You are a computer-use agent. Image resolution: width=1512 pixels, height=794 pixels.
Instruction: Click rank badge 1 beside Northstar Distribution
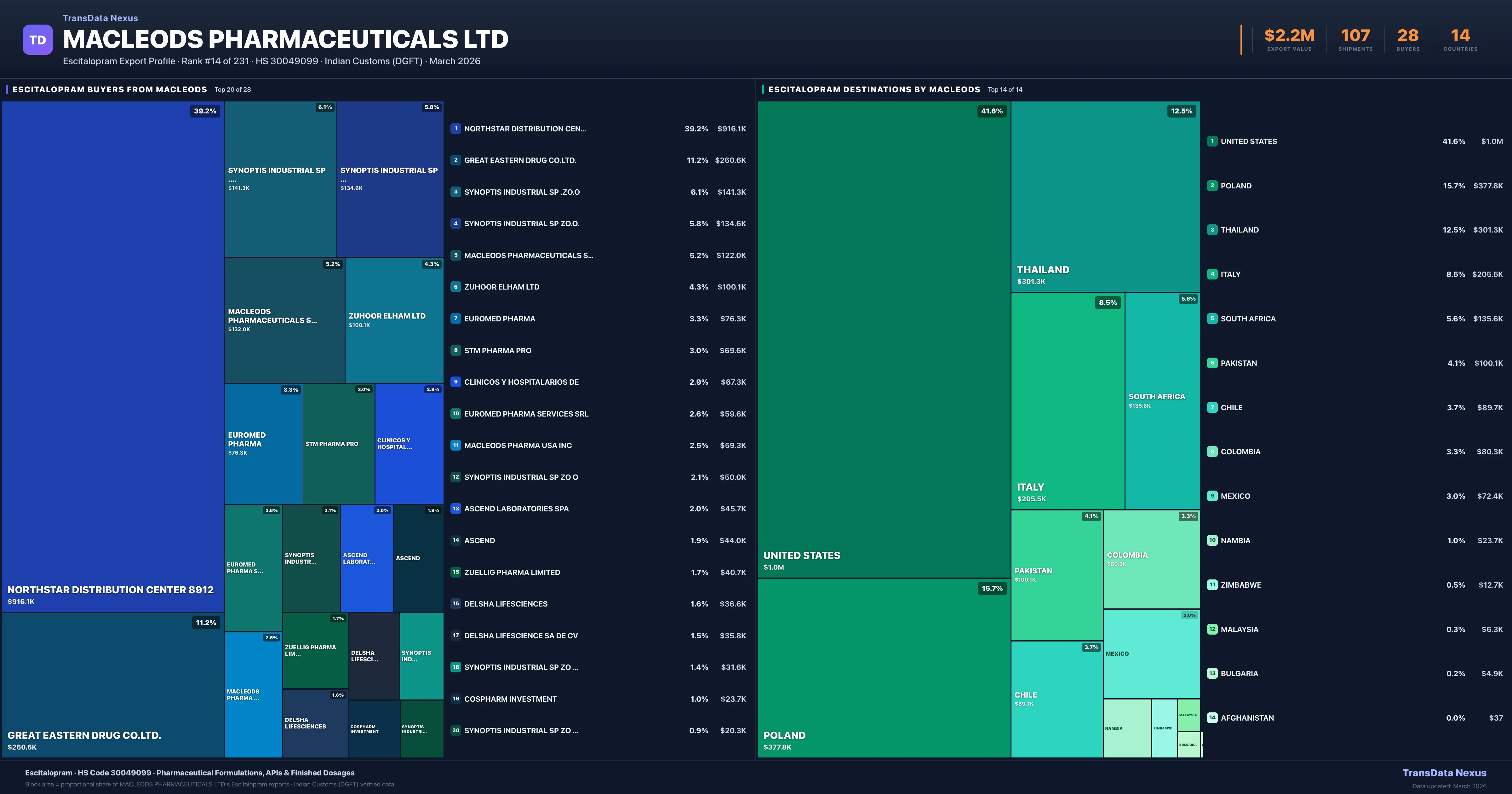(x=455, y=129)
